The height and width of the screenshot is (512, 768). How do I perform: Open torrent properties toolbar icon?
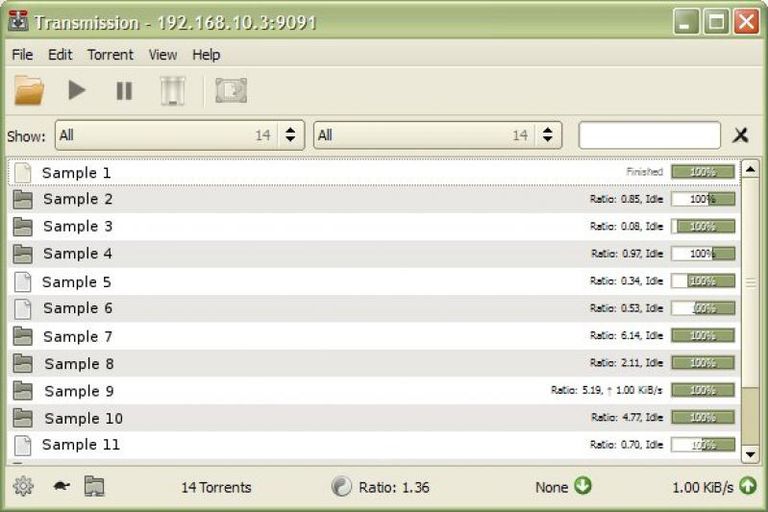point(231,91)
